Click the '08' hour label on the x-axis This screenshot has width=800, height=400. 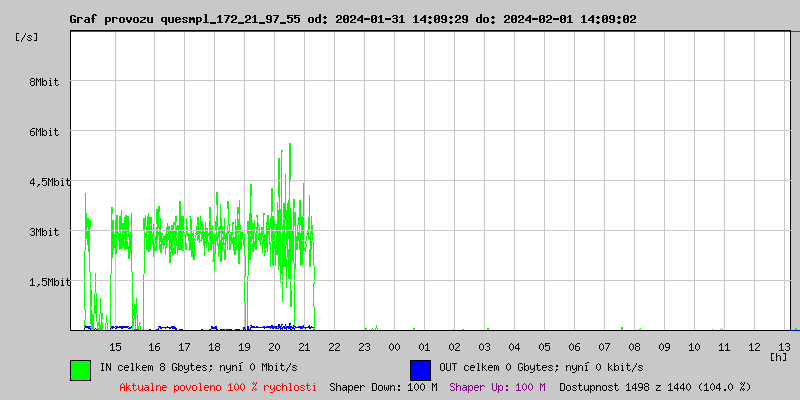(634, 346)
